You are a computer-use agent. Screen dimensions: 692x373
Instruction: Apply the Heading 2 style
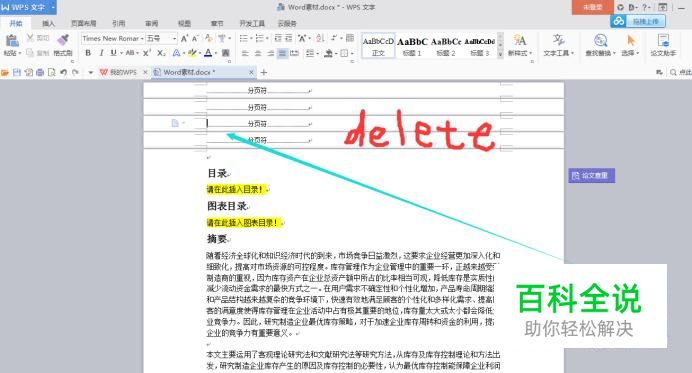coord(446,45)
